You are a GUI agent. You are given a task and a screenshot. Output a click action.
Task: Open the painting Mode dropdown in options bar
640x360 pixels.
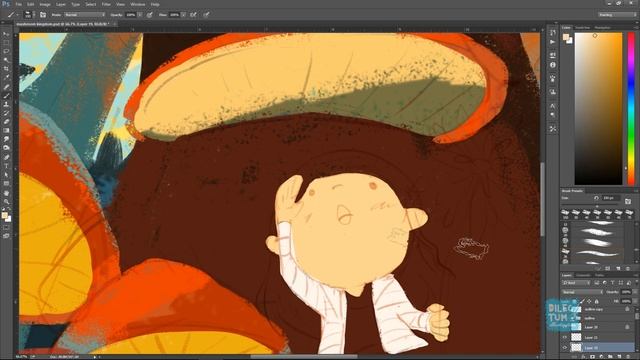coord(84,15)
